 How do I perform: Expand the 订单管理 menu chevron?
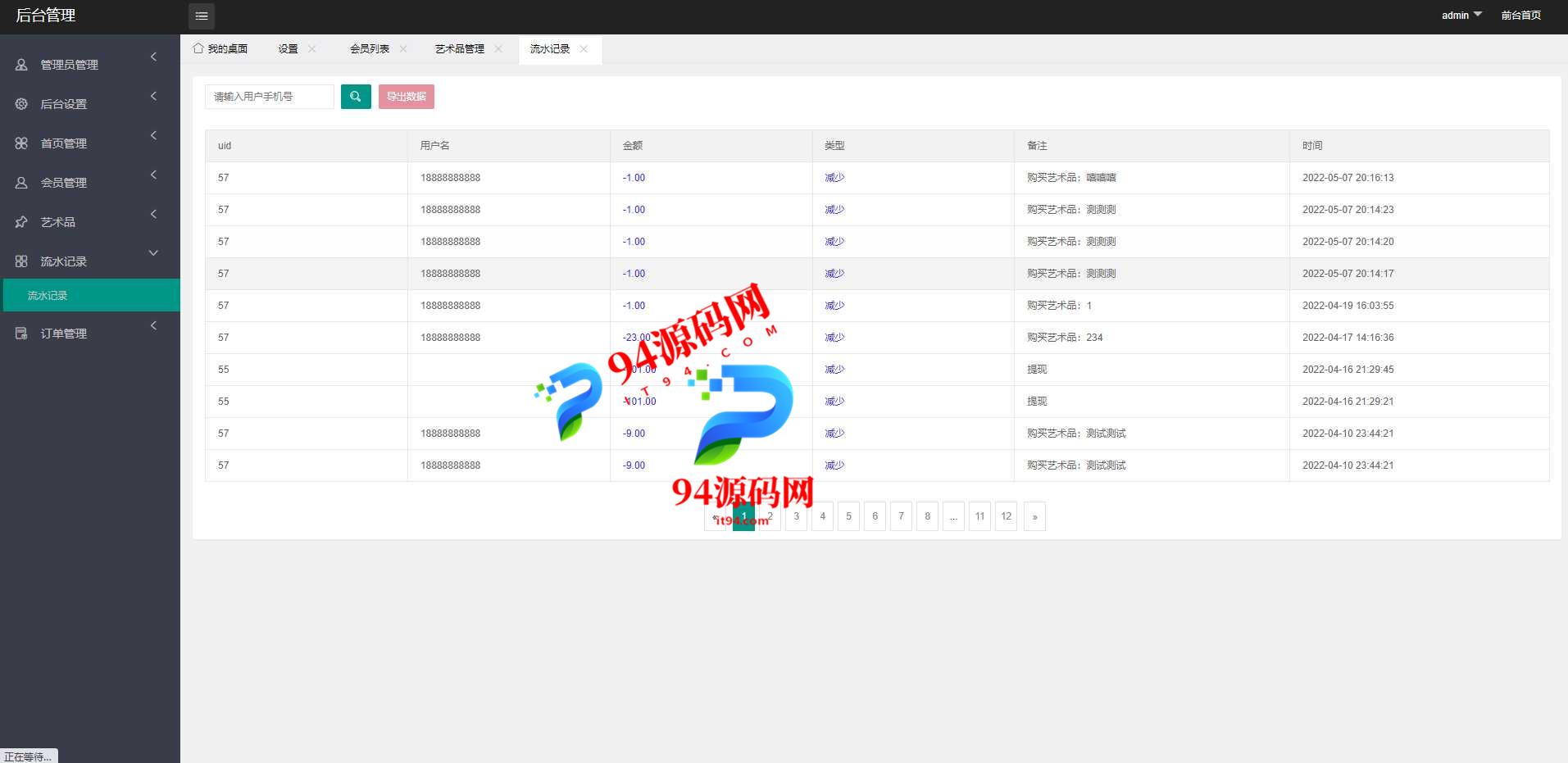point(153,325)
